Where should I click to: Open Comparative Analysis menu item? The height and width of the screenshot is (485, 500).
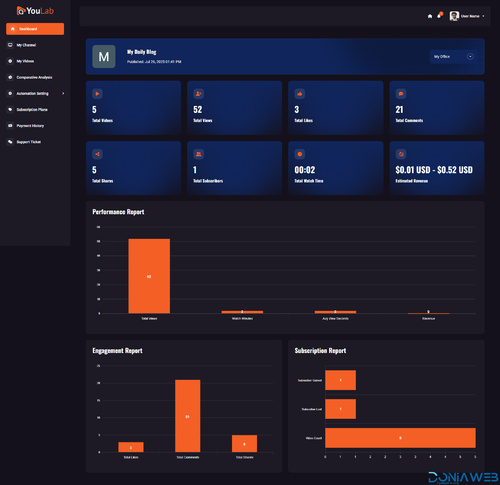tap(35, 77)
